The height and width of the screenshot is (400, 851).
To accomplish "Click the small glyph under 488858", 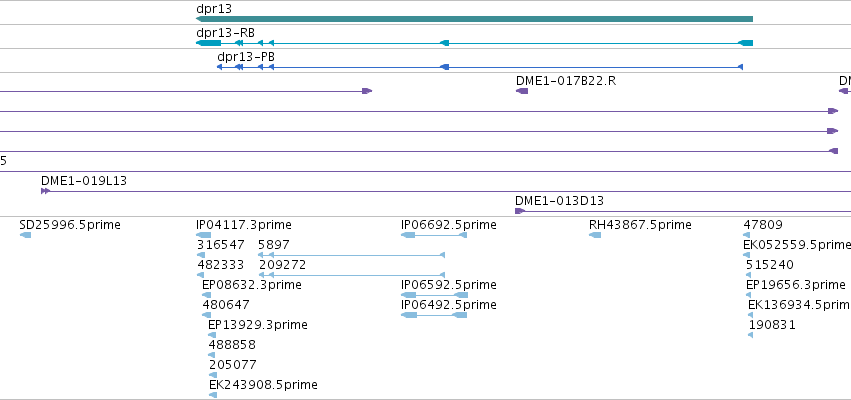I will [x=212, y=355].
